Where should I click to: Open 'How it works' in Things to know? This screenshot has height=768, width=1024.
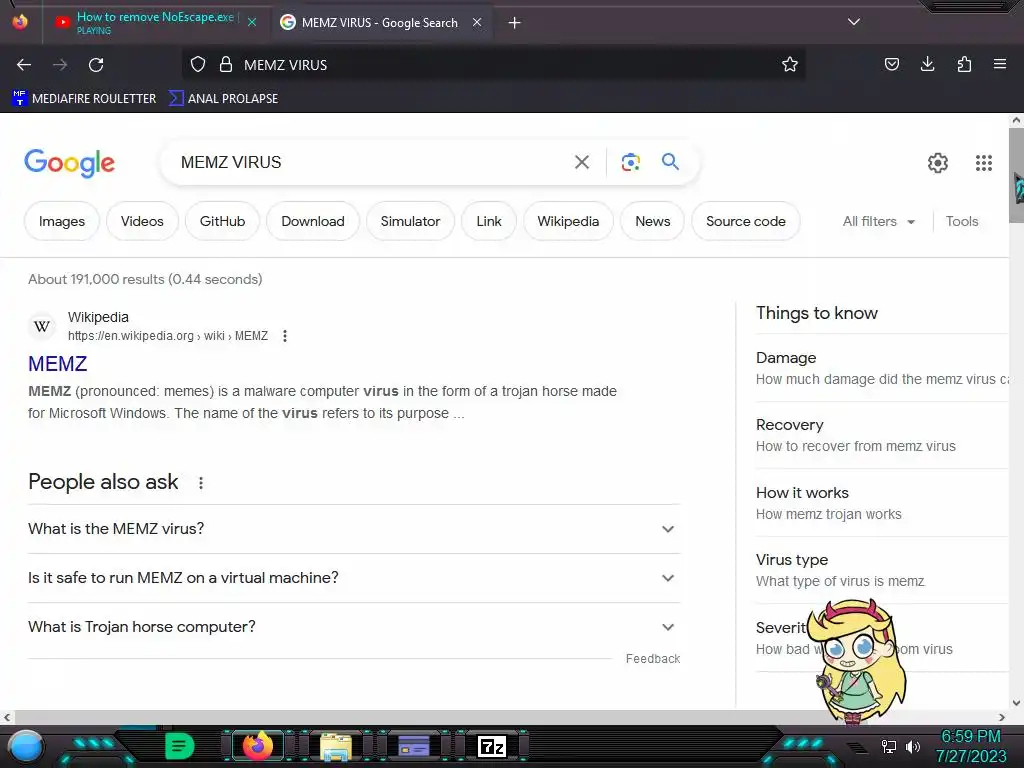882,503
